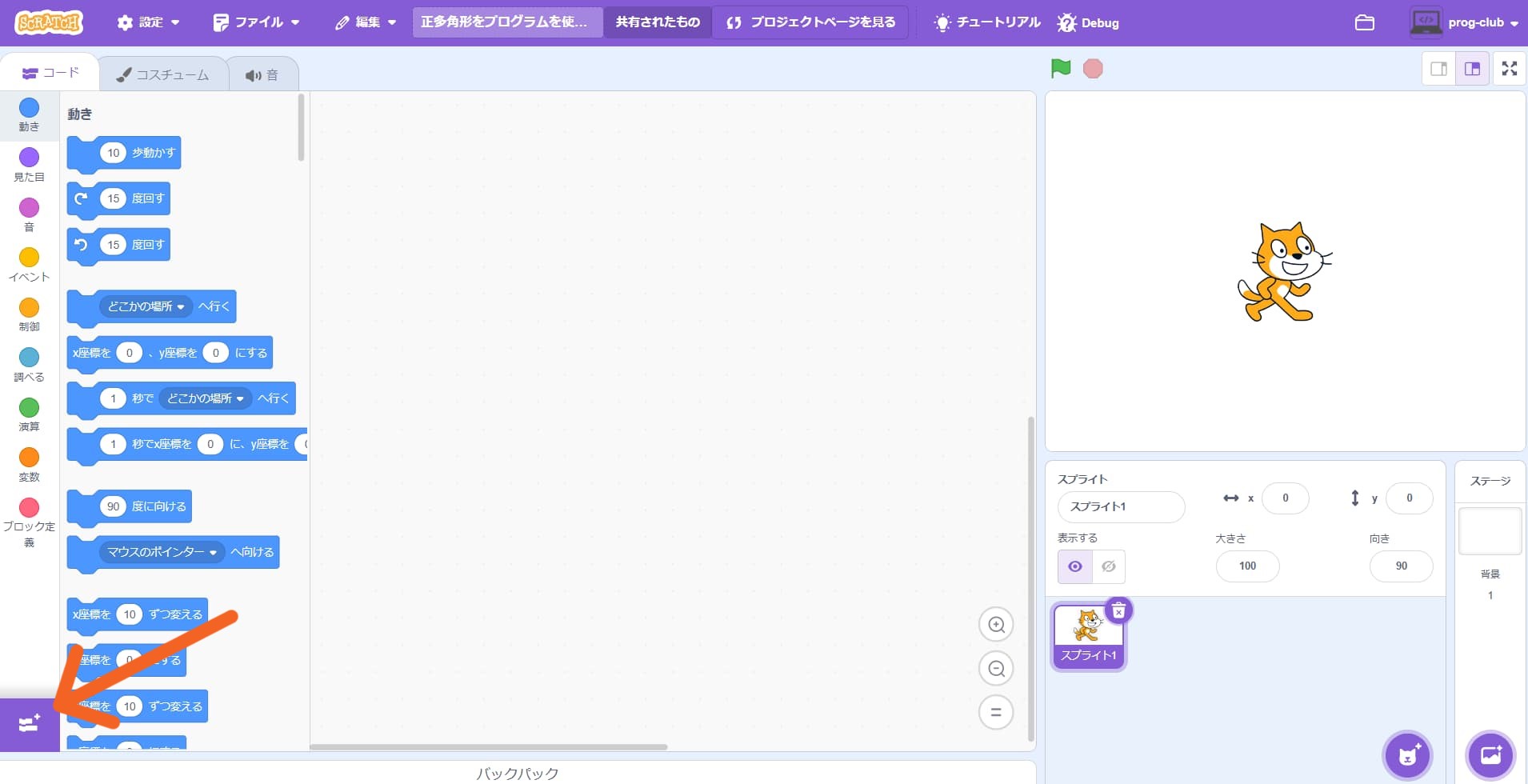The height and width of the screenshot is (784, 1528).
Task: Click the clockwise 15 度回す block
Action: (x=148, y=198)
